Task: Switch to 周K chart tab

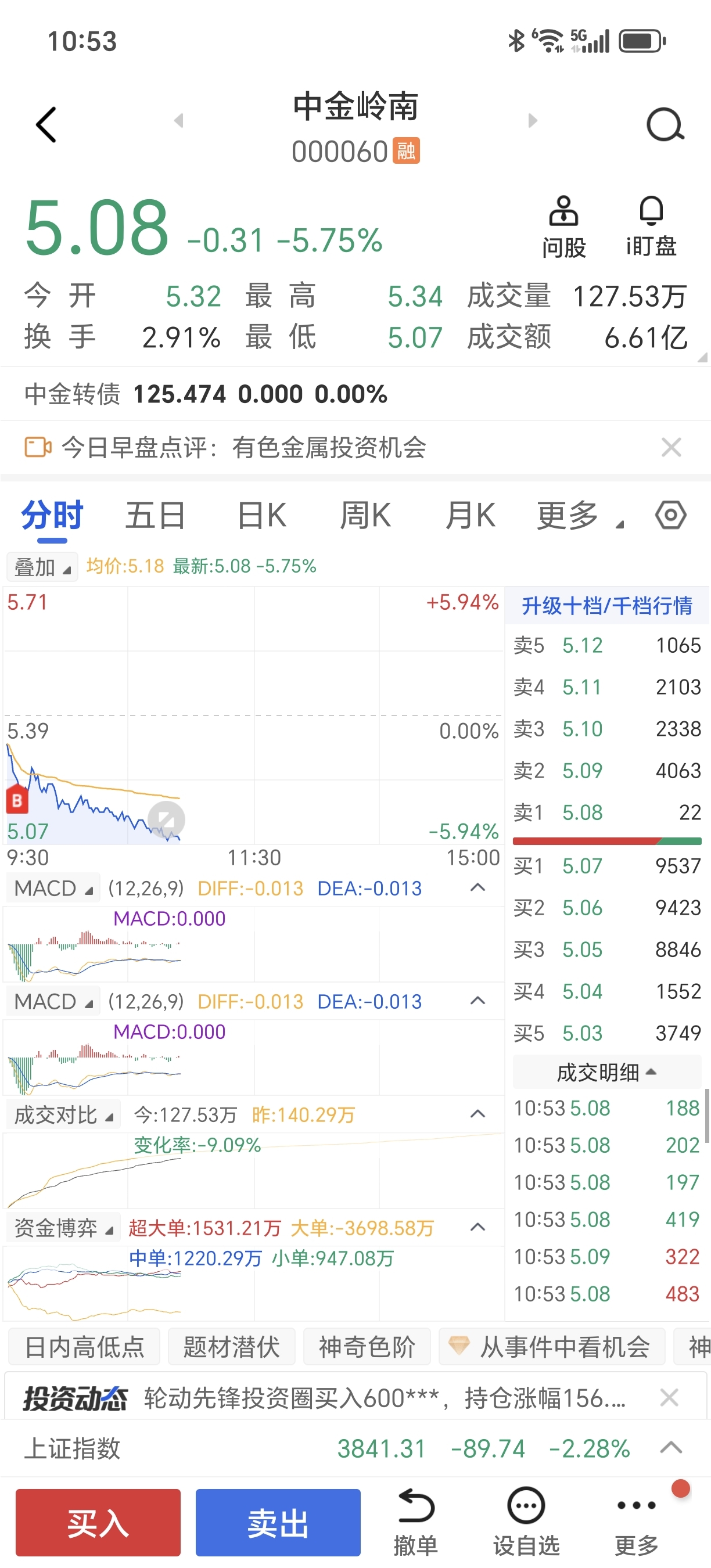Action: pos(365,516)
